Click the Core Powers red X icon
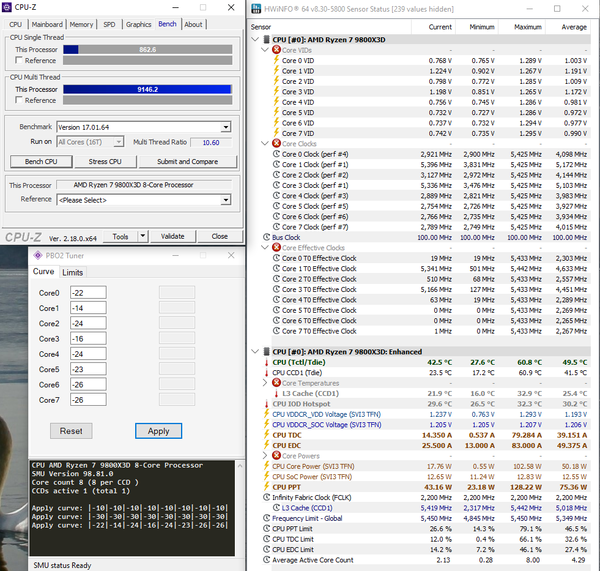The image size is (600, 571). tap(276, 455)
